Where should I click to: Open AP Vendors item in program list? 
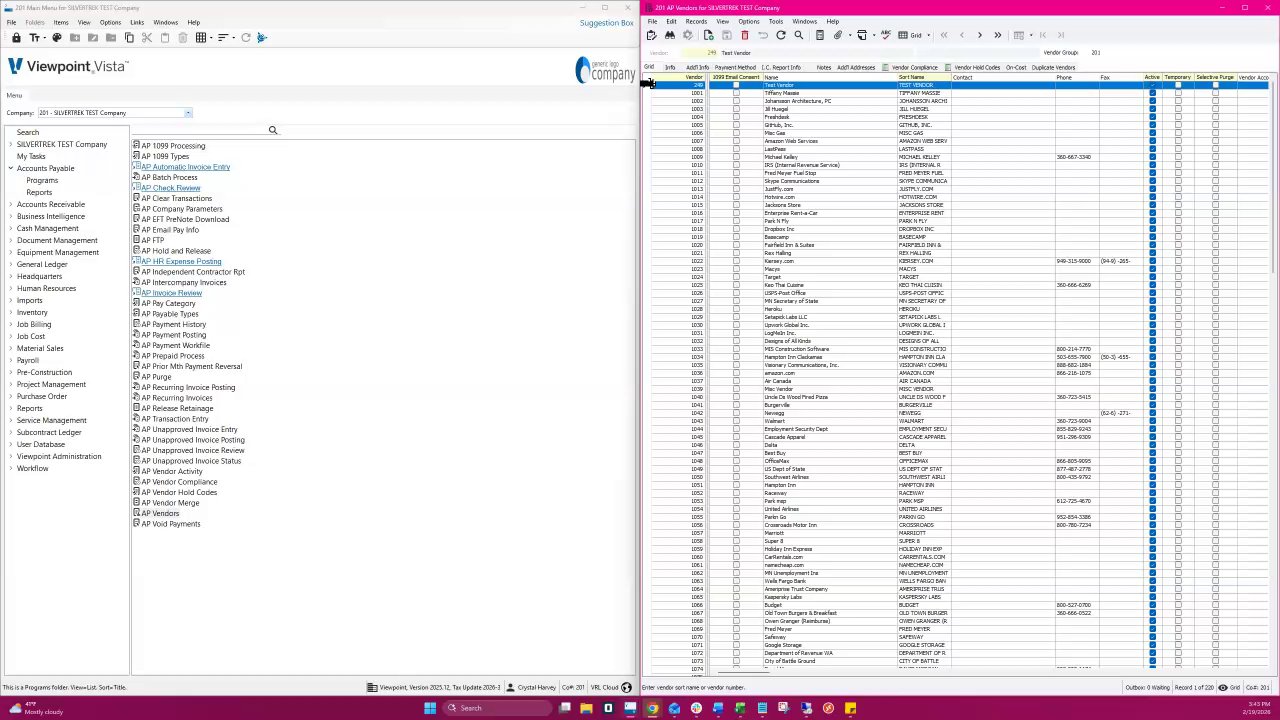160,513
